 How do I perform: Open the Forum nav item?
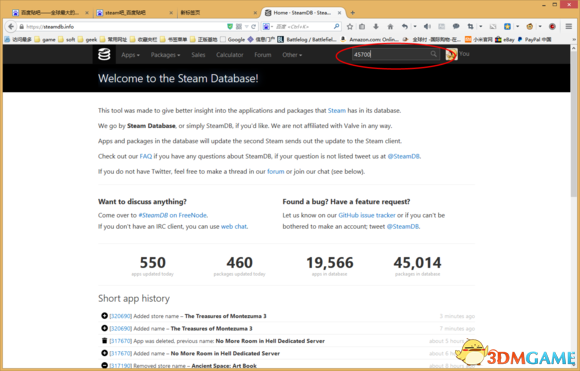[263, 55]
